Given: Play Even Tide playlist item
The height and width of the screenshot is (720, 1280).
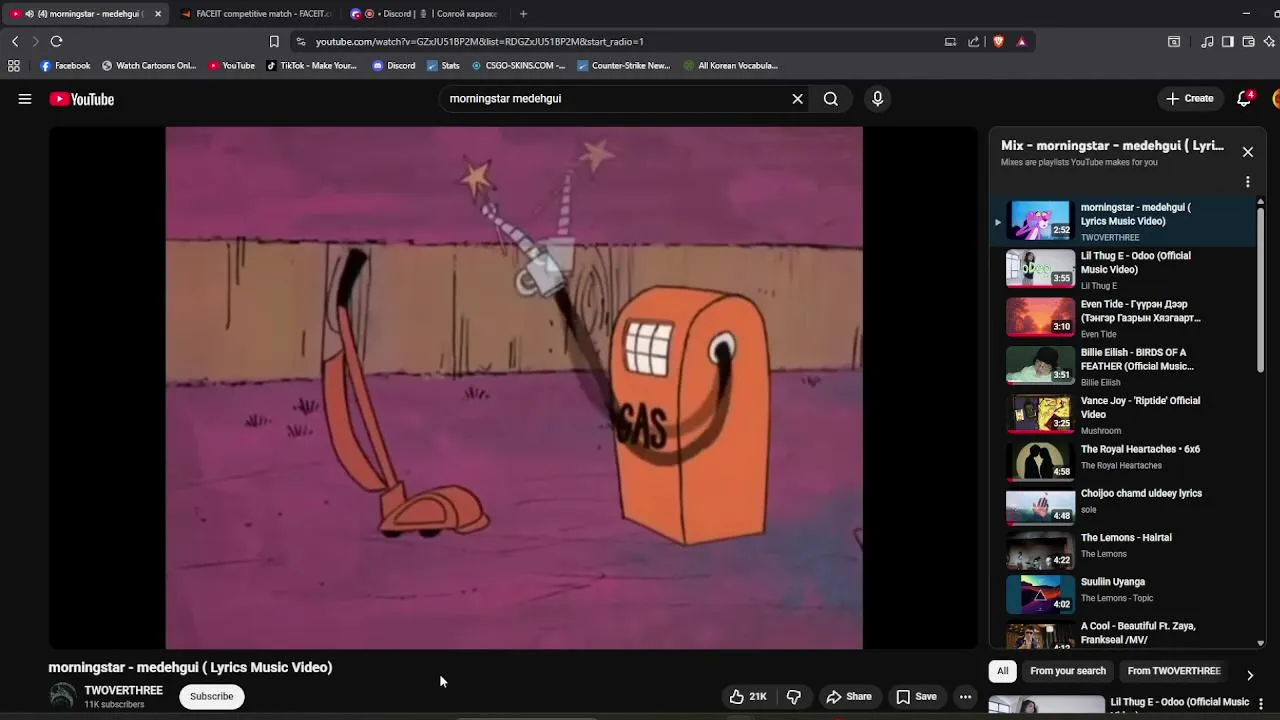Looking at the screenshot, I should coord(1122,318).
